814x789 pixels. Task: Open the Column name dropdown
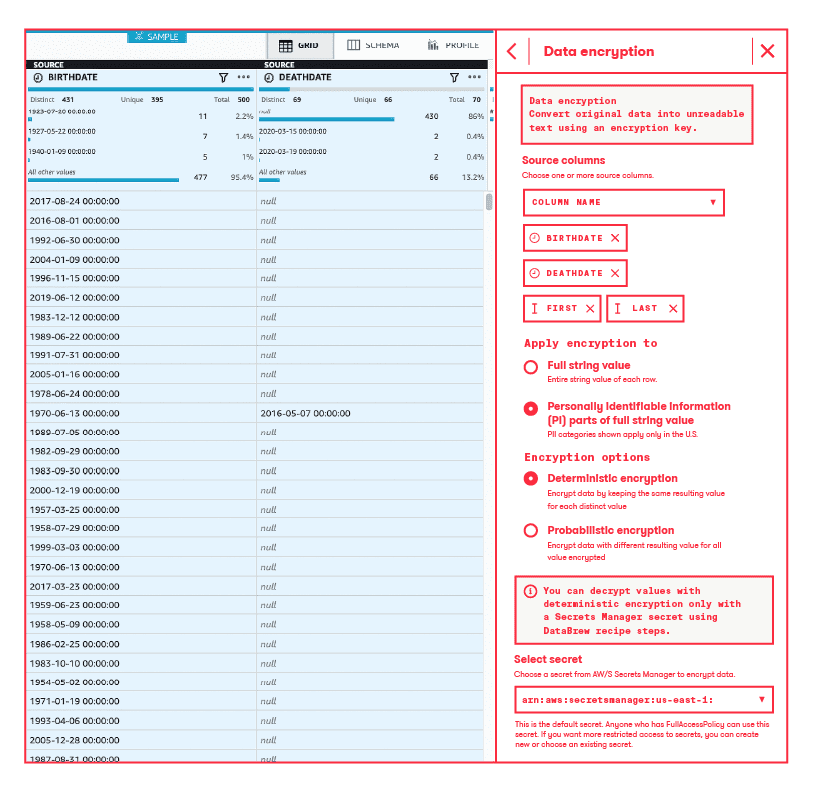point(623,202)
